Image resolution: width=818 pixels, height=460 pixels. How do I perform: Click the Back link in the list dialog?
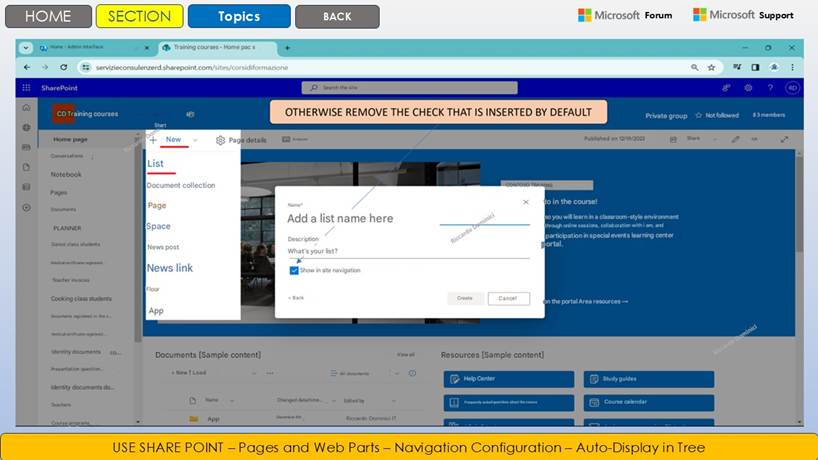(x=296, y=298)
